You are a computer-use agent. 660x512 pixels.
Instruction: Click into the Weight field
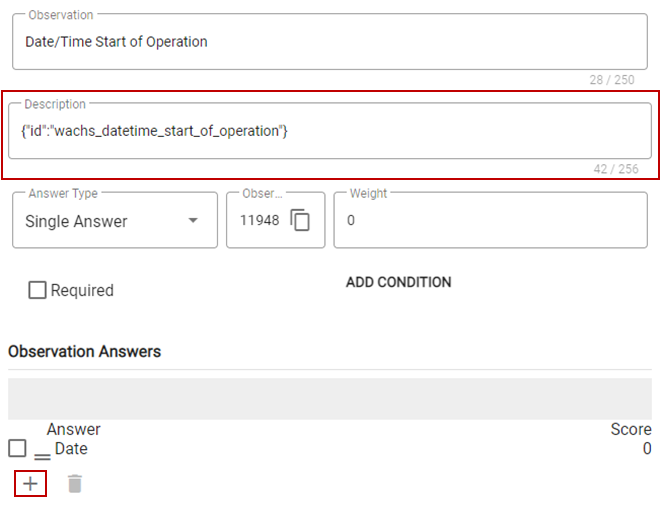pyautogui.click(x=490, y=220)
